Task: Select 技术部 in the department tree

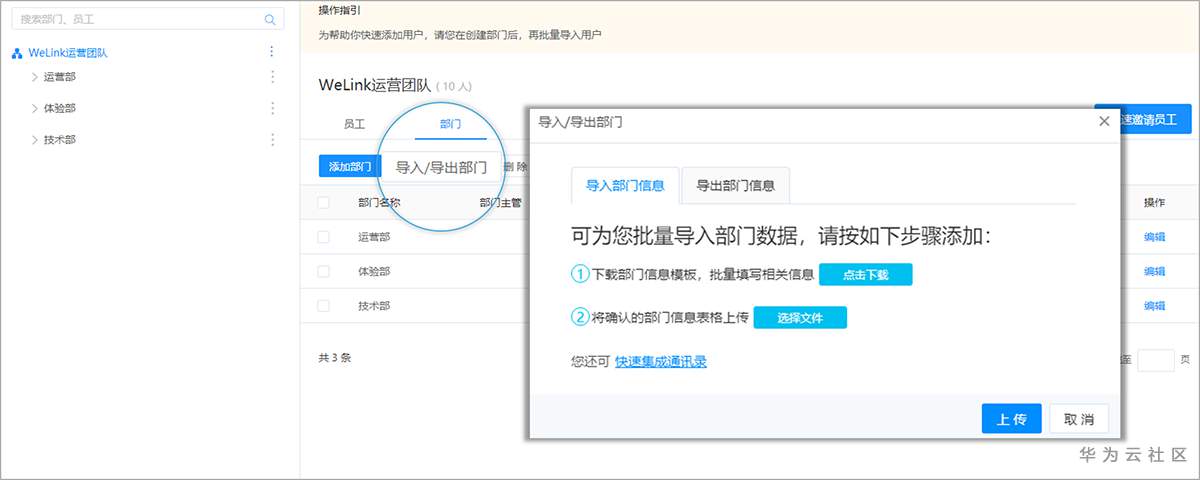Action: [60, 140]
